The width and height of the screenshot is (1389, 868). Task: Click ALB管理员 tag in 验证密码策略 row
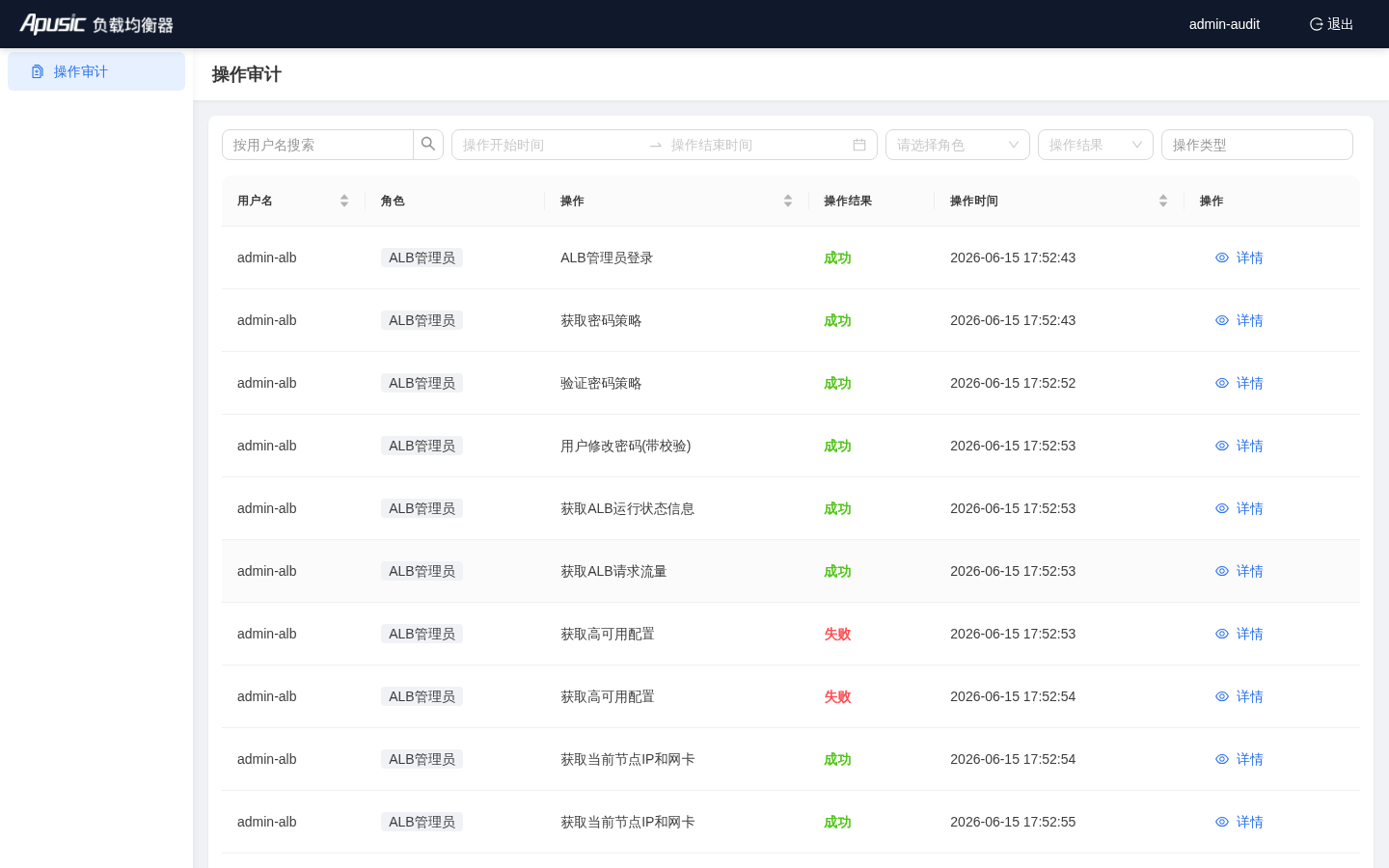tap(422, 383)
